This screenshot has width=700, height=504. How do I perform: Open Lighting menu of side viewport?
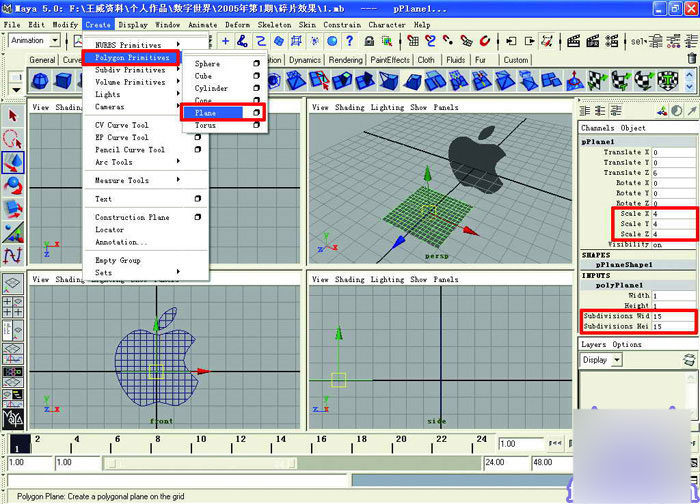click(x=387, y=279)
